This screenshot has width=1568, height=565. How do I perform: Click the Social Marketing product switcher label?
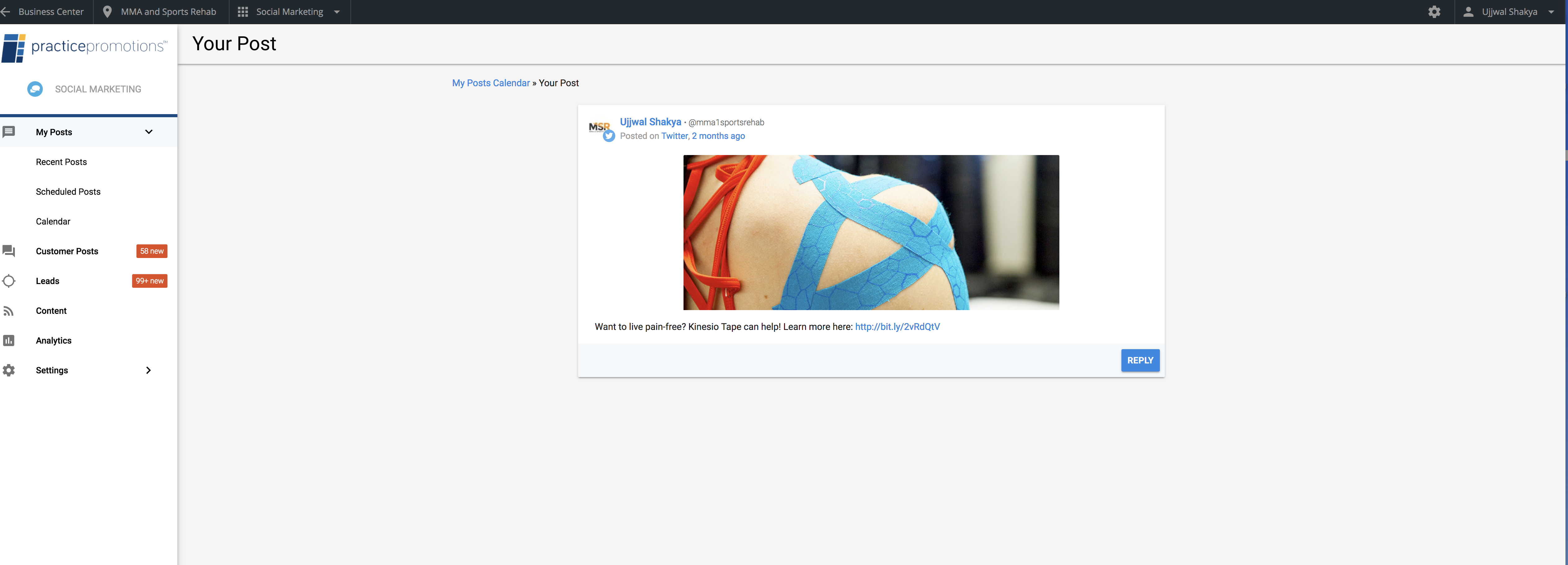click(290, 11)
